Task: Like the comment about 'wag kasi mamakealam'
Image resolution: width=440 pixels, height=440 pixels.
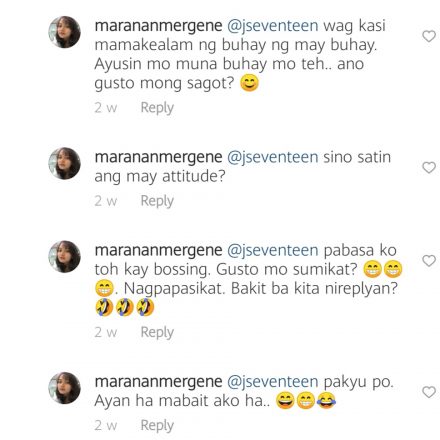Action: click(x=429, y=36)
